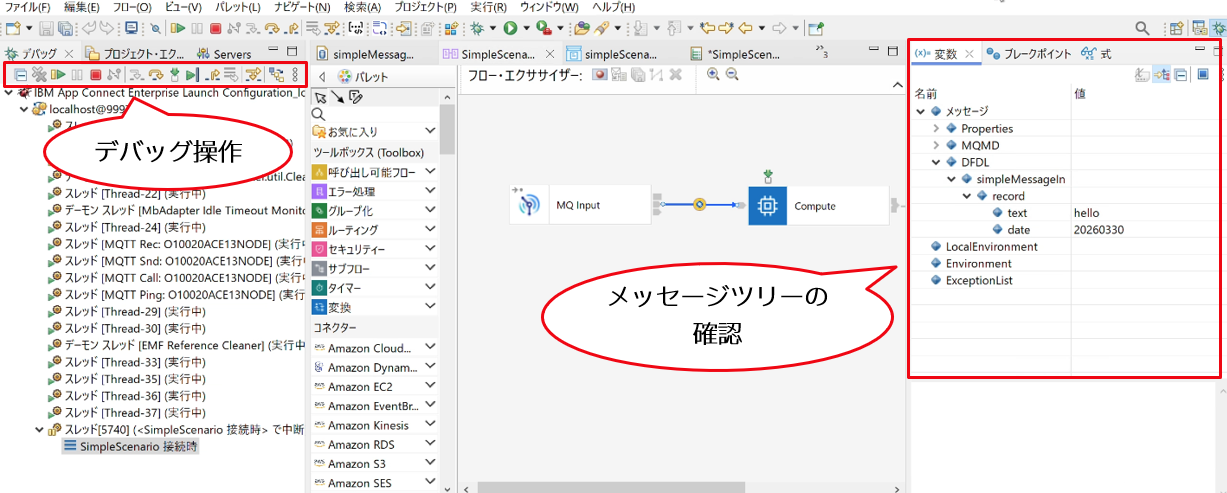
Task: Open ウィンドウ(W) menu
Action: pyautogui.click(x=549, y=7)
